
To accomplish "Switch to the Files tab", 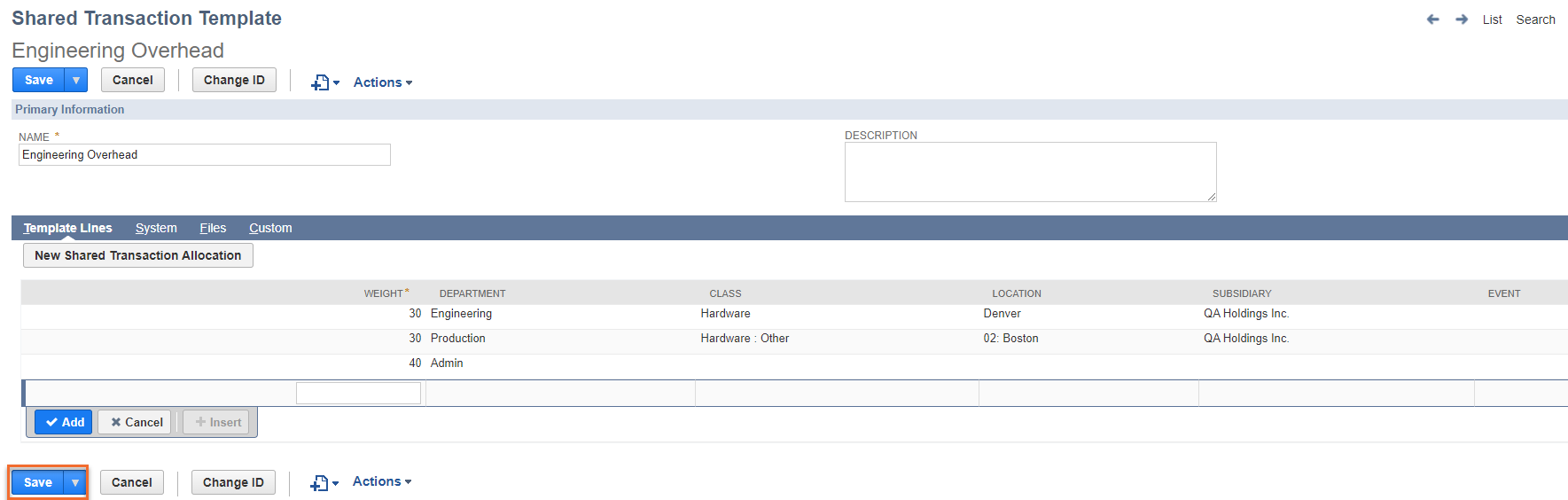I will [213, 228].
